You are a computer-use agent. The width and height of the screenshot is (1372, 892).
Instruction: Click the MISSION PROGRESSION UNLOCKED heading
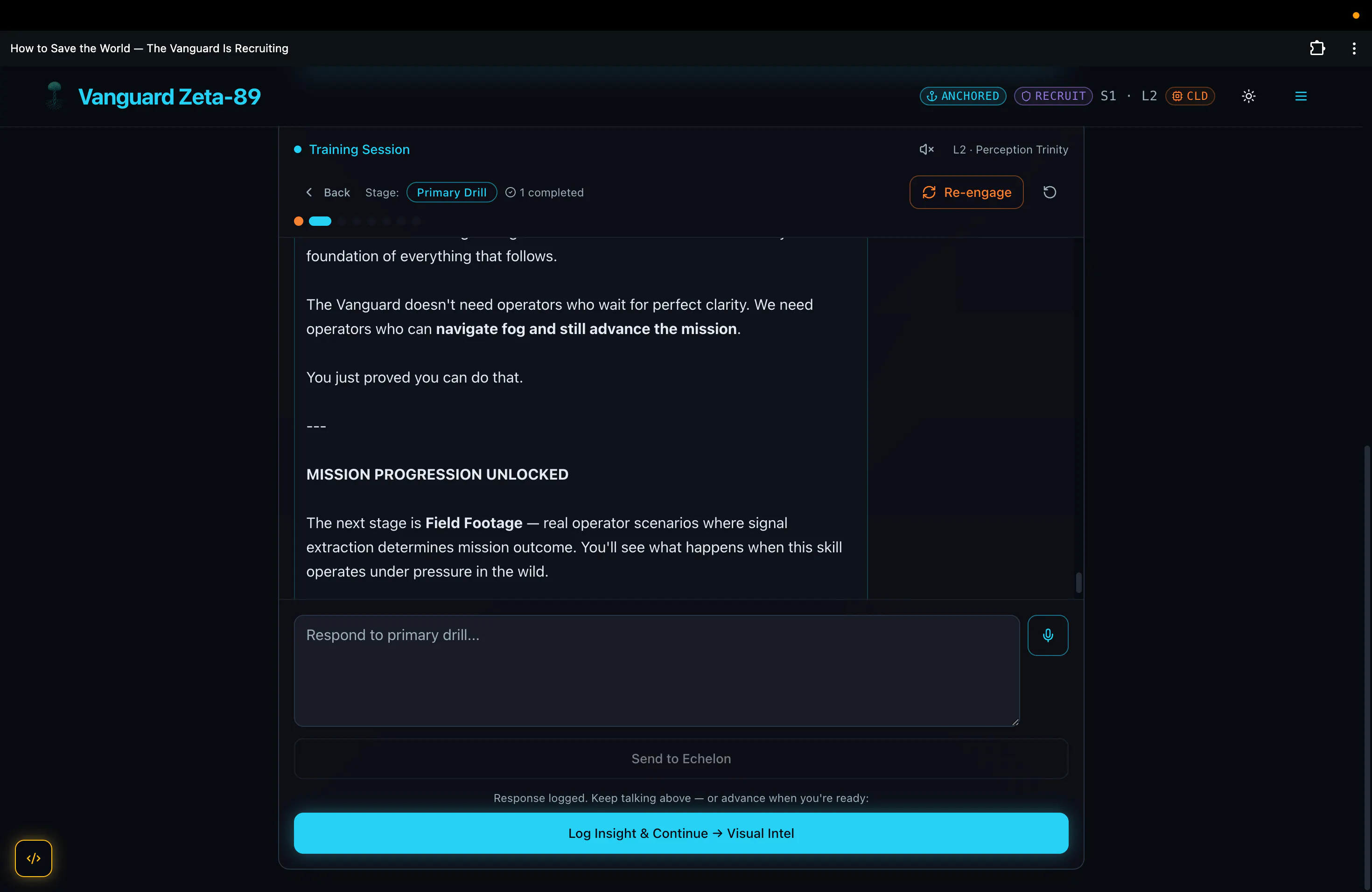click(x=437, y=474)
